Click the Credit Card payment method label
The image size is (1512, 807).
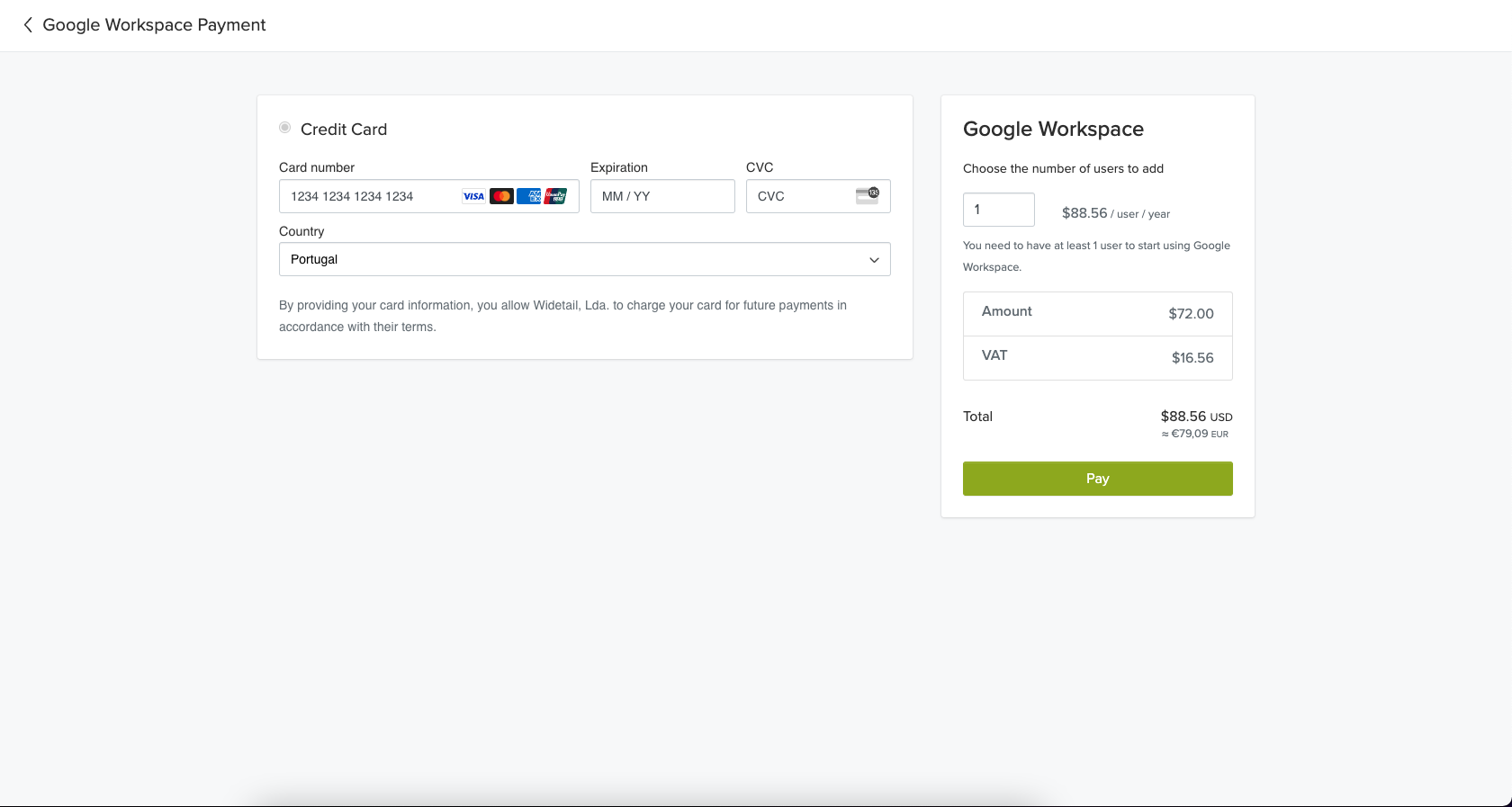tap(344, 130)
